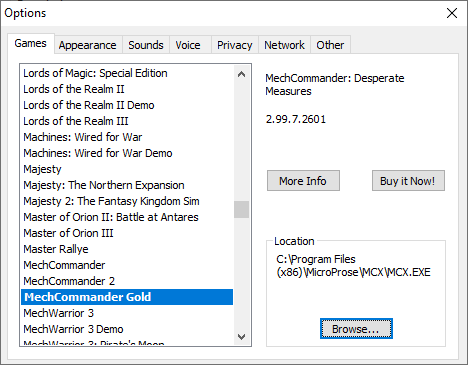Select MechCommander 2 in the list

pyautogui.click(x=127, y=281)
